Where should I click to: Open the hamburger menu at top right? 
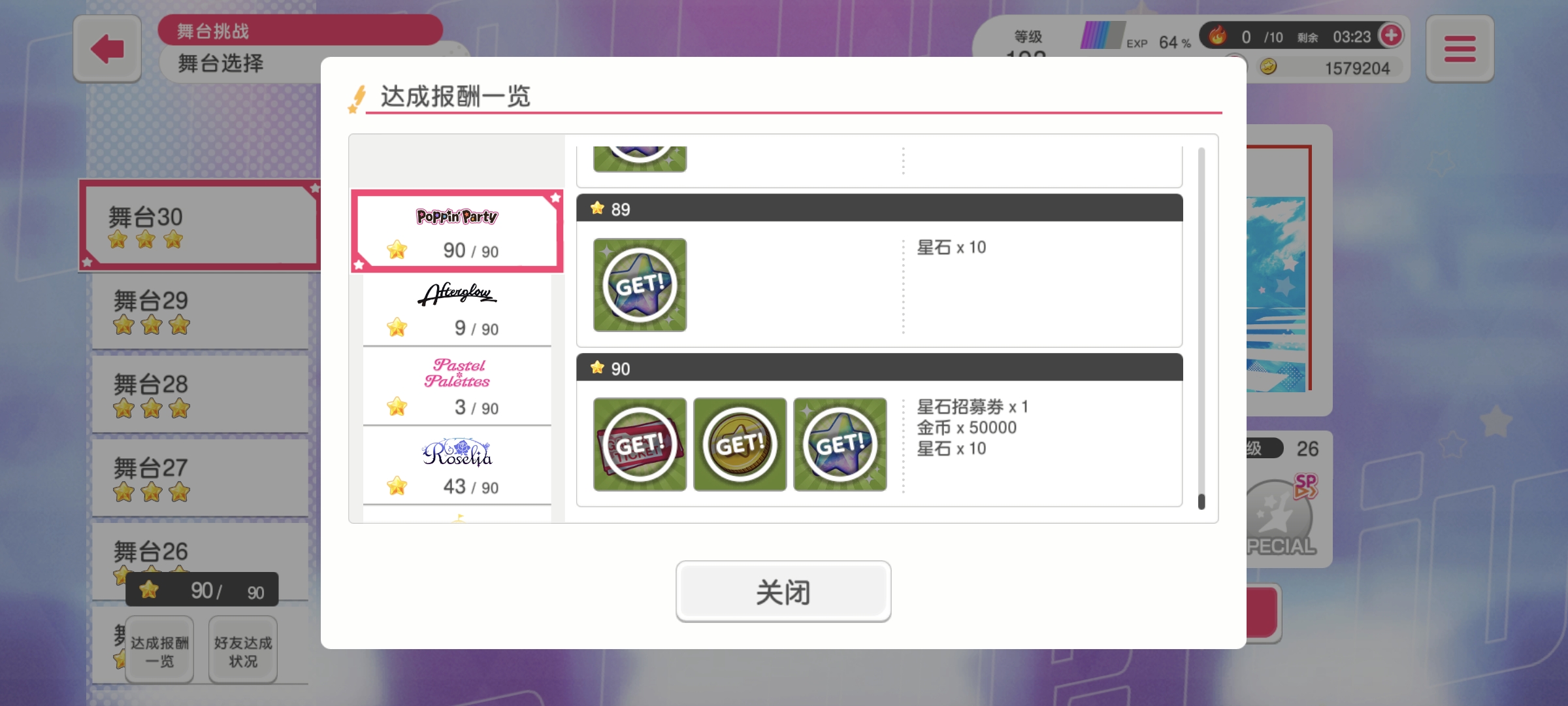(1460, 49)
